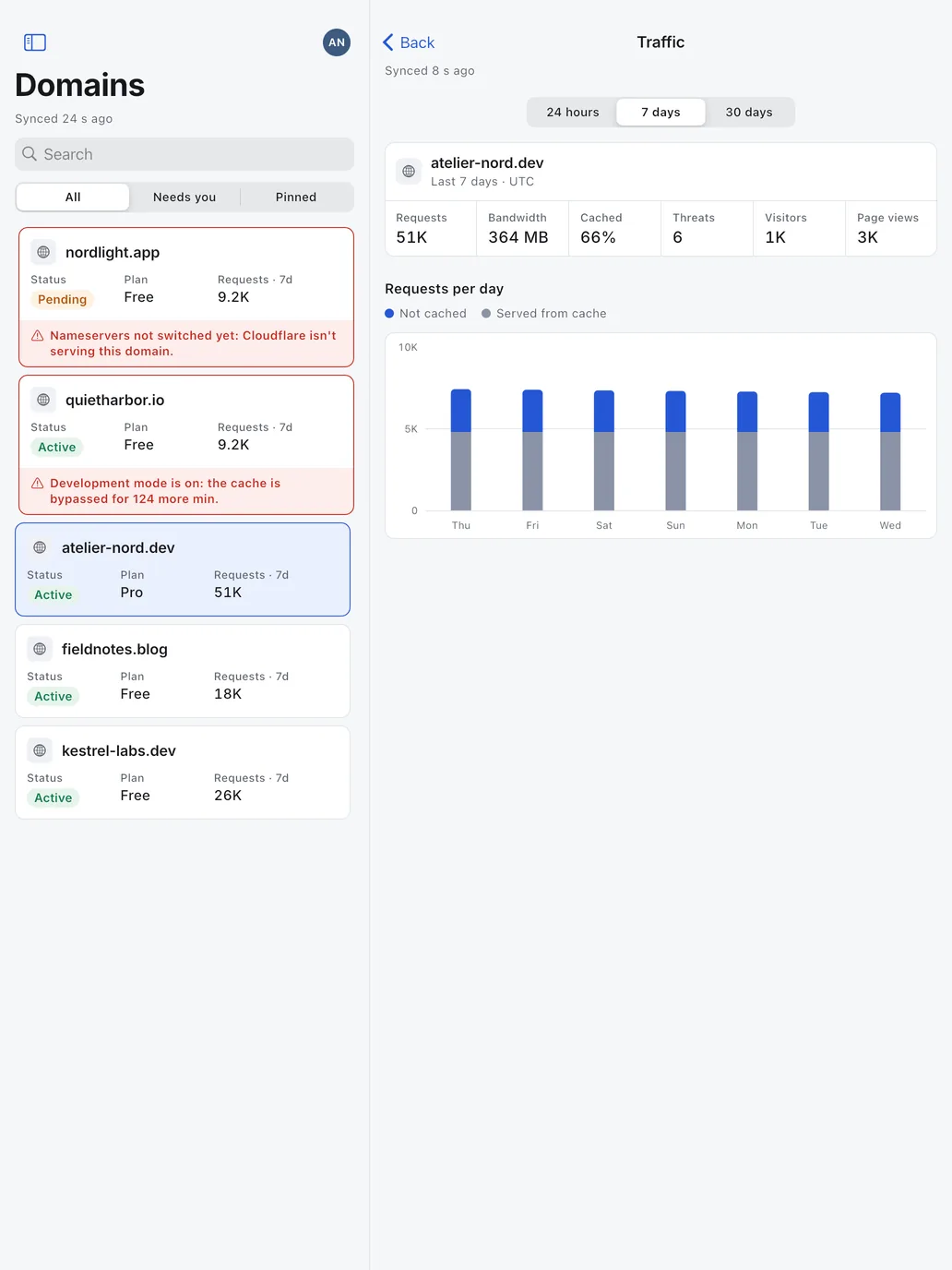952x1270 pixels.
Task: Open the quietharbor.io domain card
Action: click(x=186, y=445)
